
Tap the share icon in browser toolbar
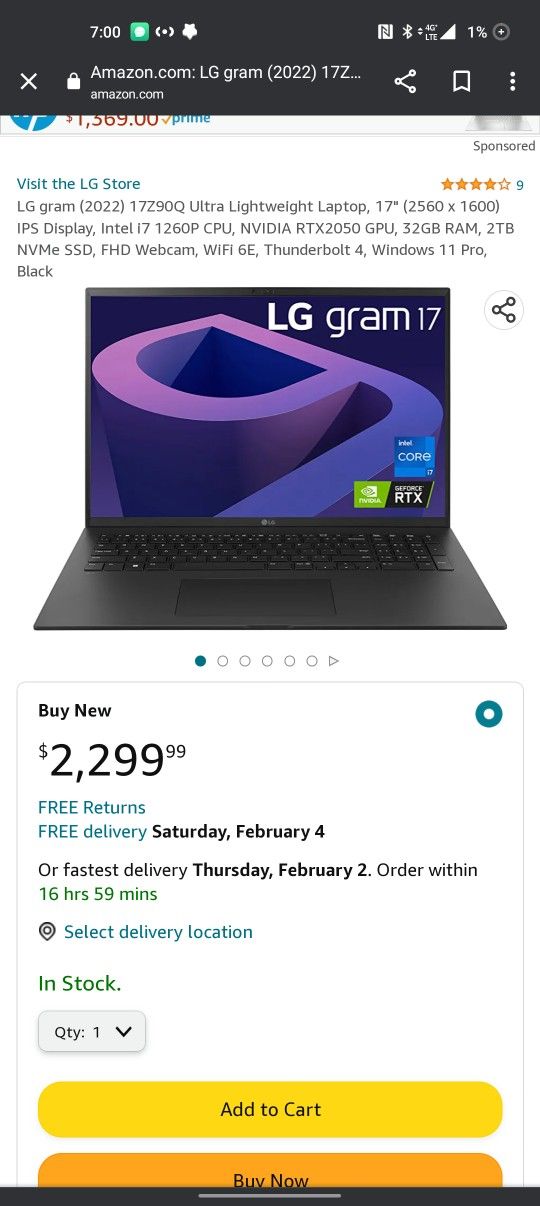[405, 82]
